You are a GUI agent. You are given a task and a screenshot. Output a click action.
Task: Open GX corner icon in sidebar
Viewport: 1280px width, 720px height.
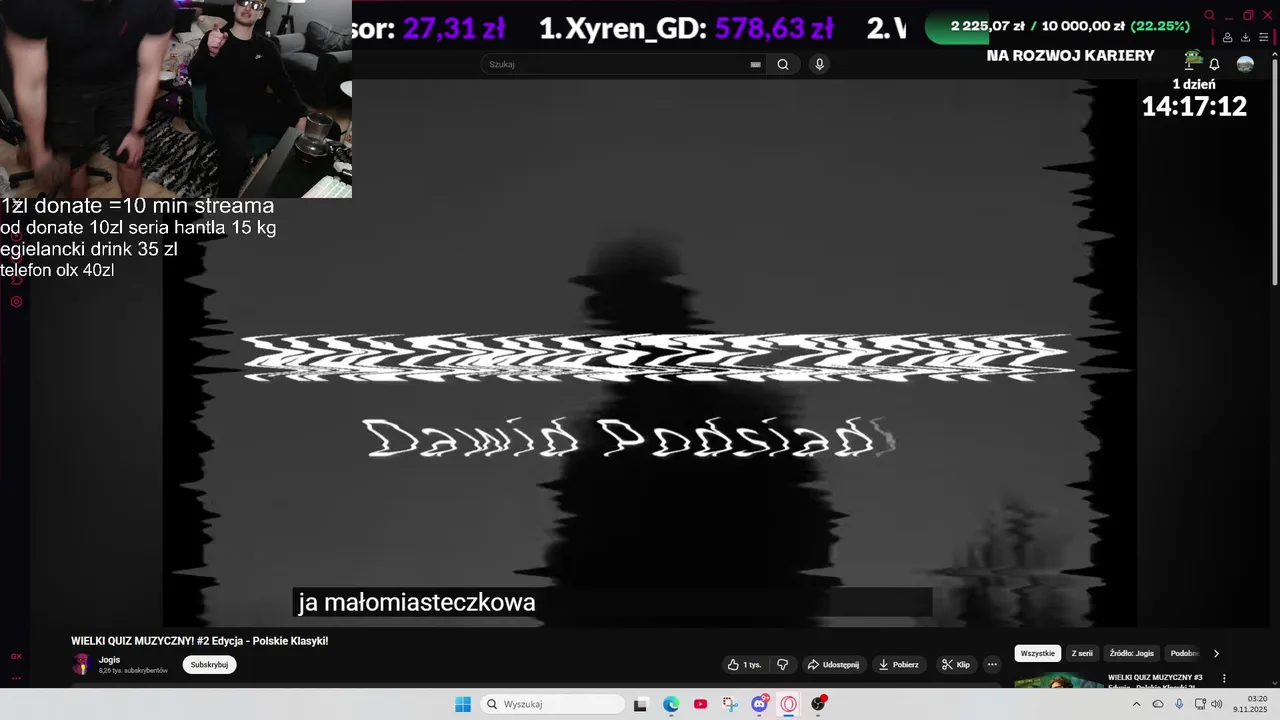tap(16, 657)
